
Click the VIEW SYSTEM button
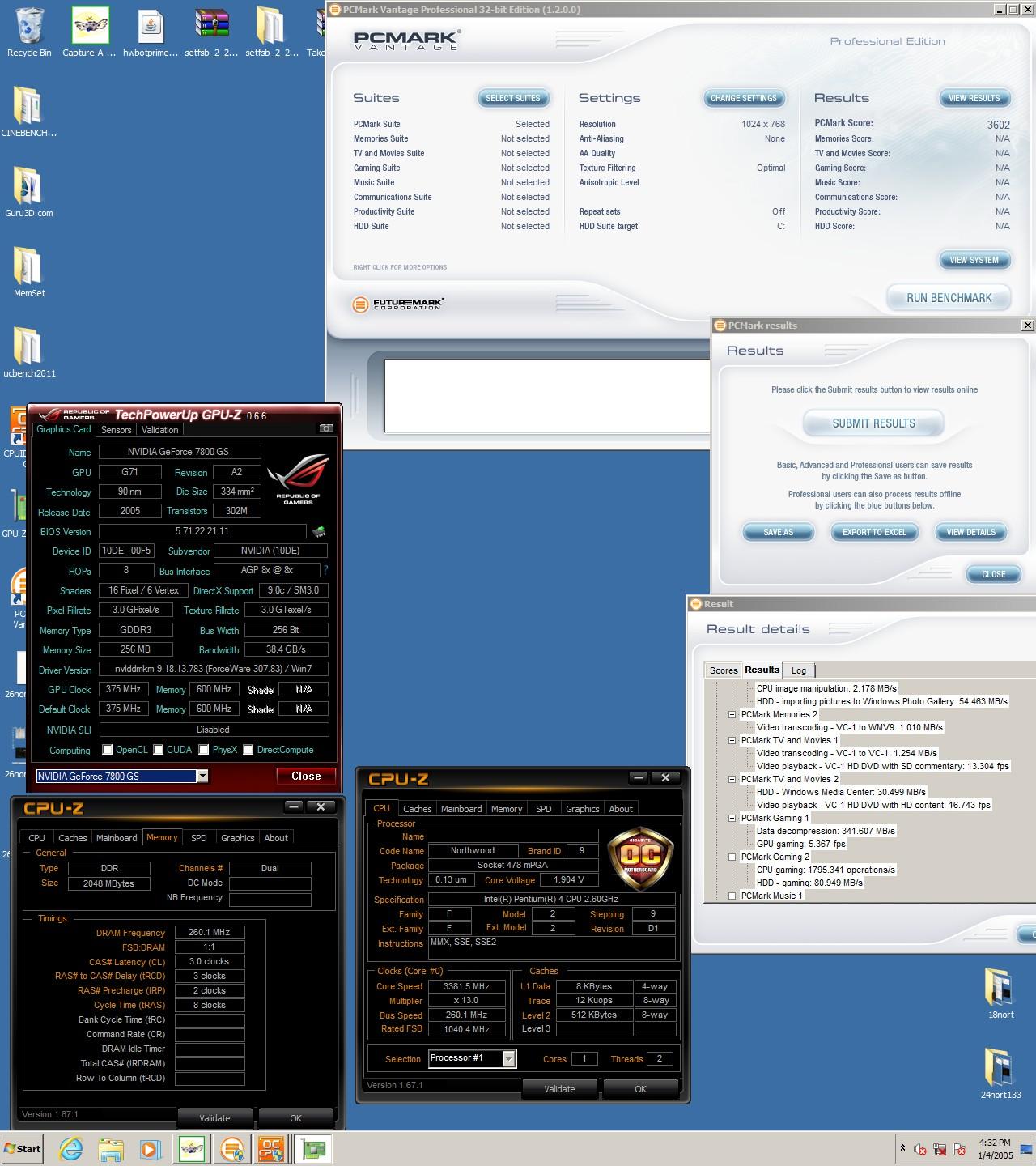coord(974,260)
